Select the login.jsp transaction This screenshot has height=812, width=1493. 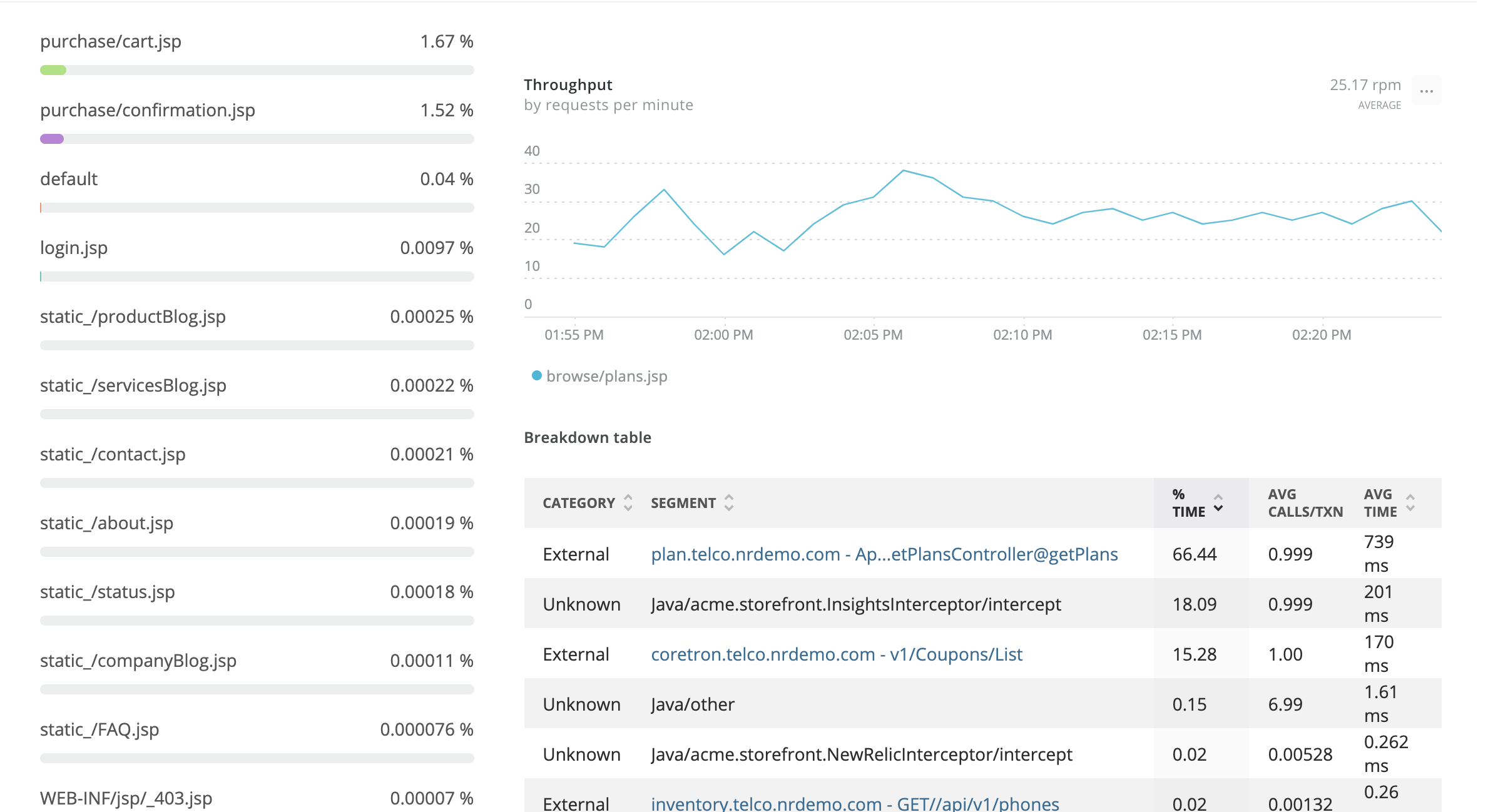[x=74, y=248]
